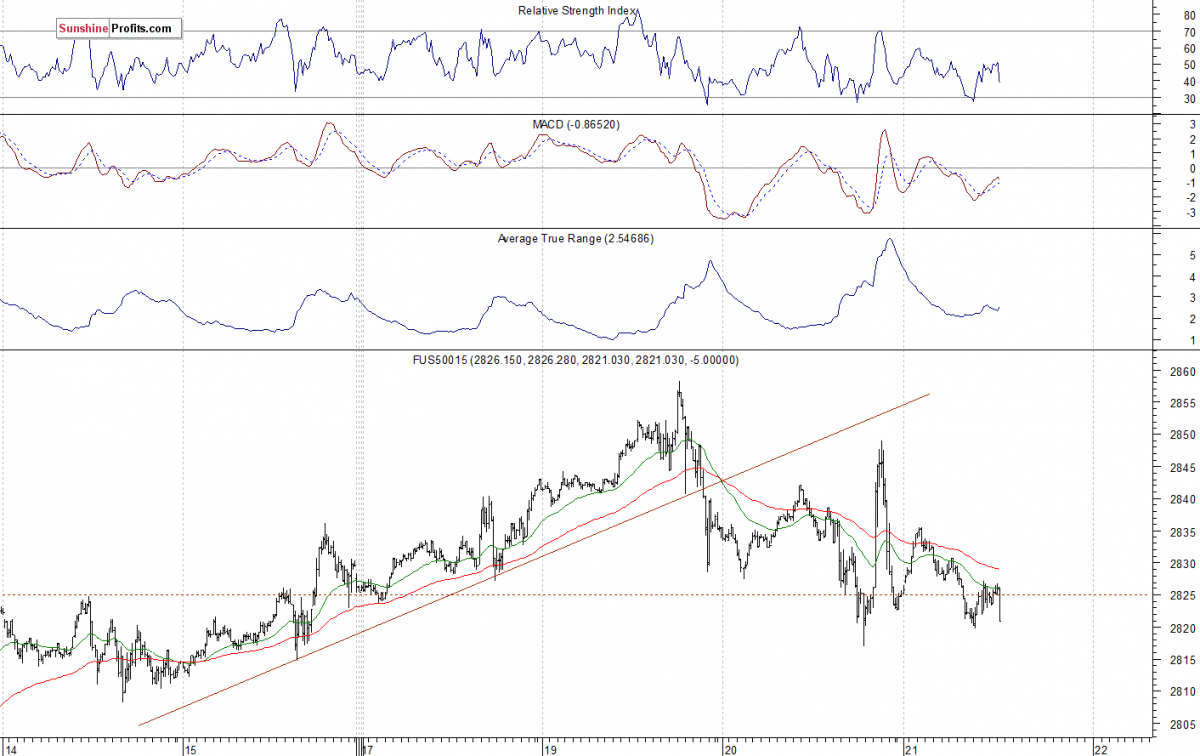Click date label 19 on time axis
1200x756 pixels.
point(549,748)
